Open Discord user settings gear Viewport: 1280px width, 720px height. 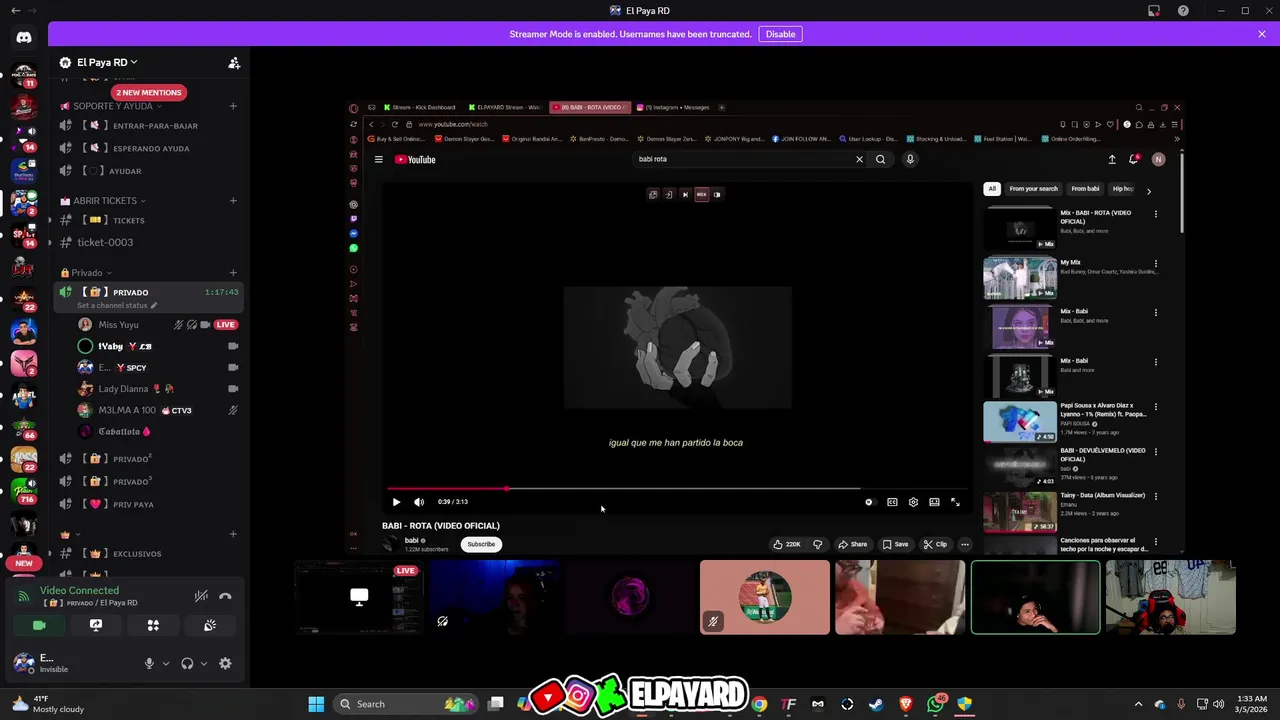(x=225, y=663)
